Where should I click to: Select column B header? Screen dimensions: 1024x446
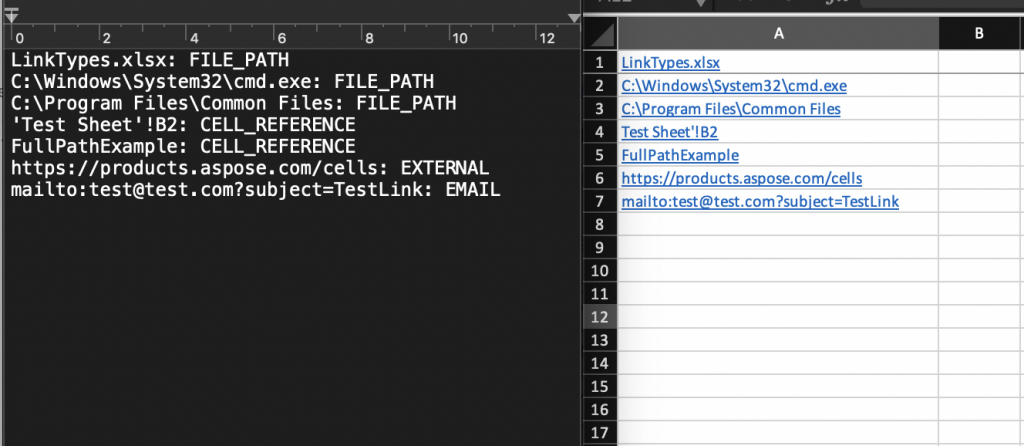click(x=980, y=35)
